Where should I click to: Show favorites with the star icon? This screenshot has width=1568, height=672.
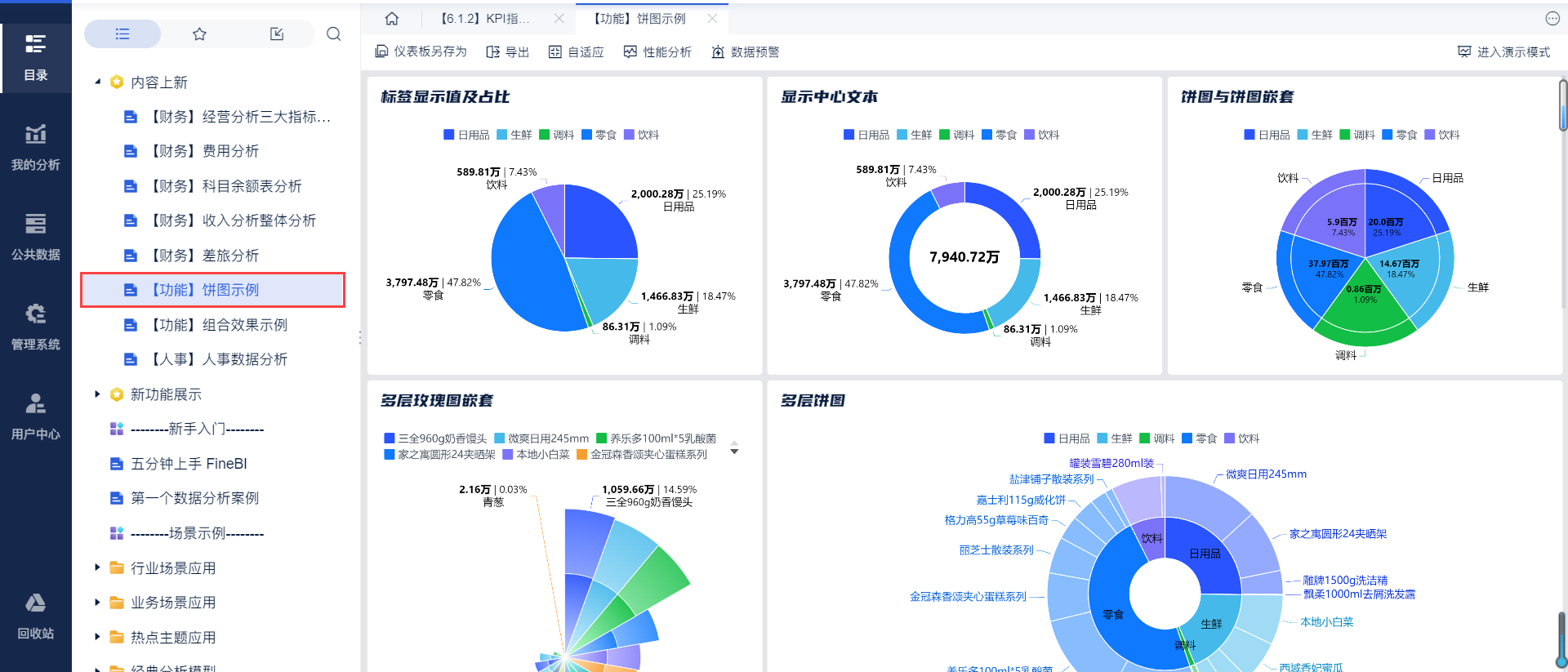(199, 33)
